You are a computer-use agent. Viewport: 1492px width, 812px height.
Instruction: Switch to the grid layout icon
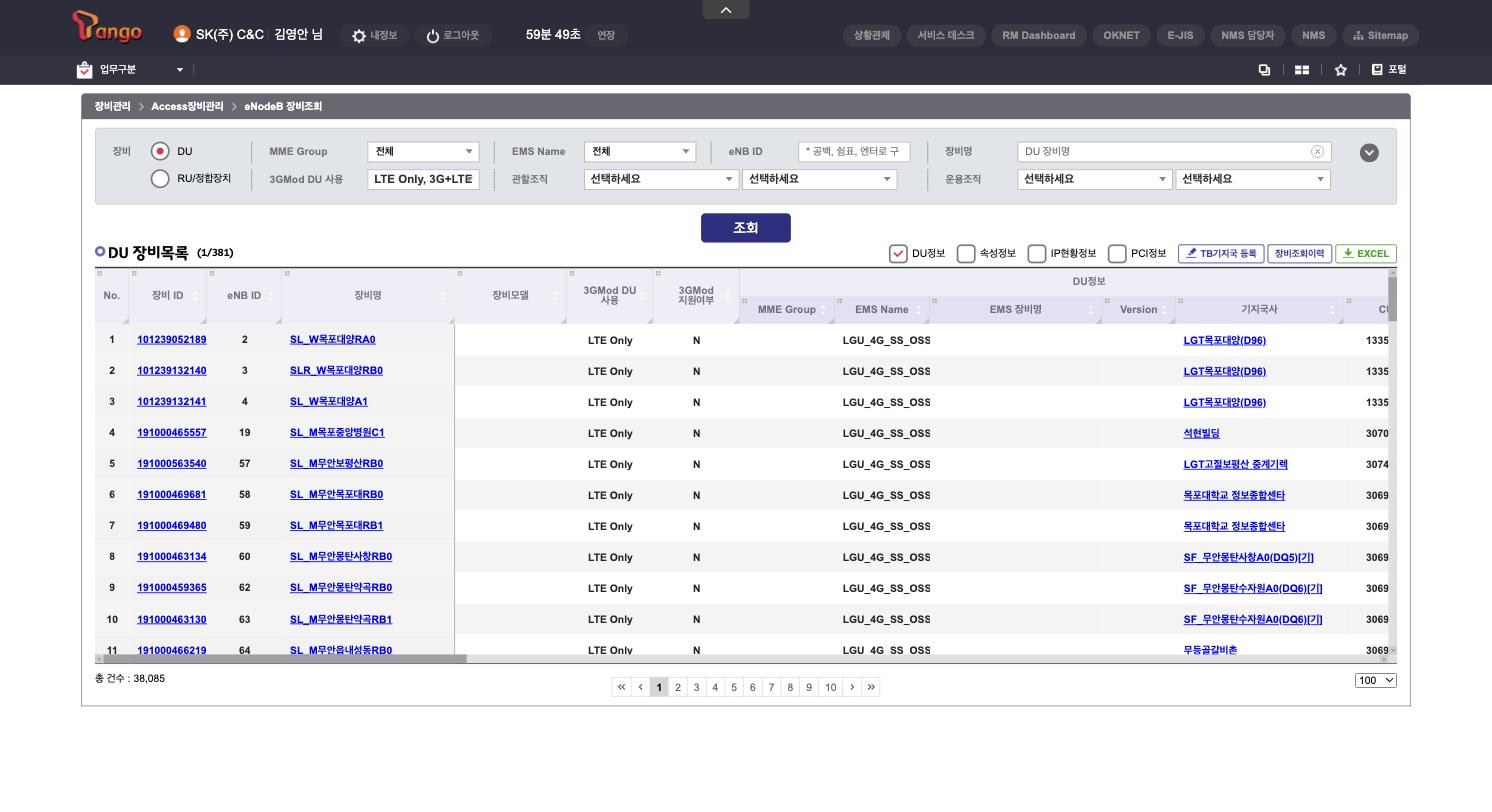[x=1302, y=70]
